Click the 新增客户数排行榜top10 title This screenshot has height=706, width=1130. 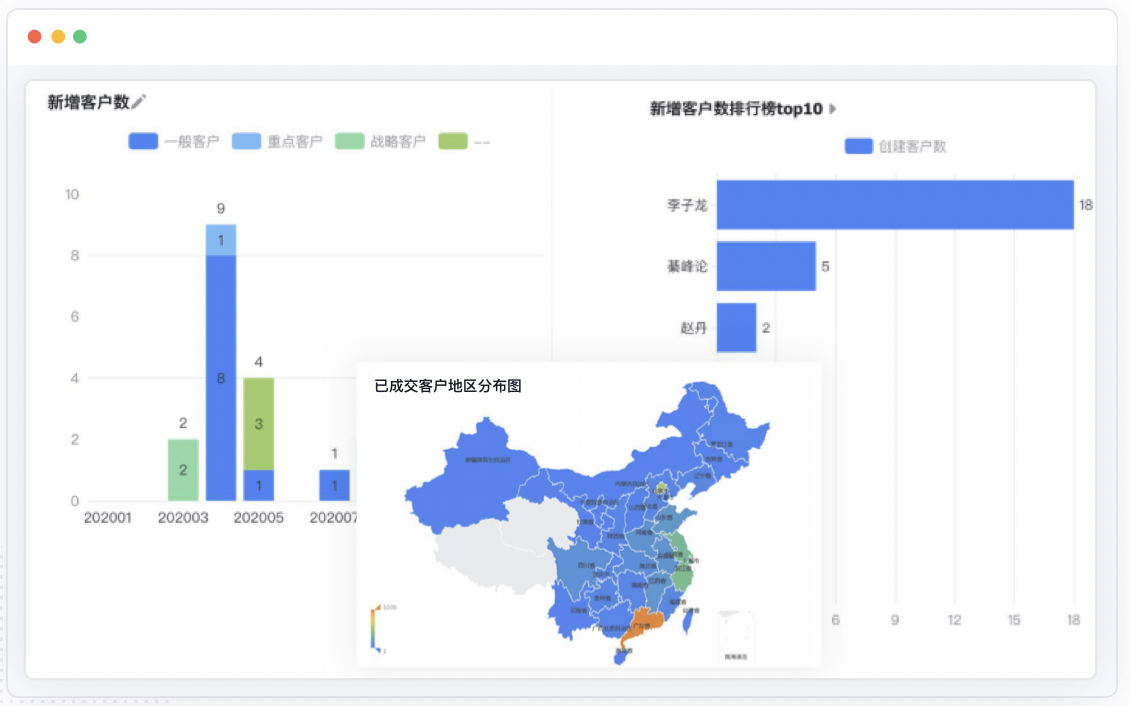(x=736, y=109)
